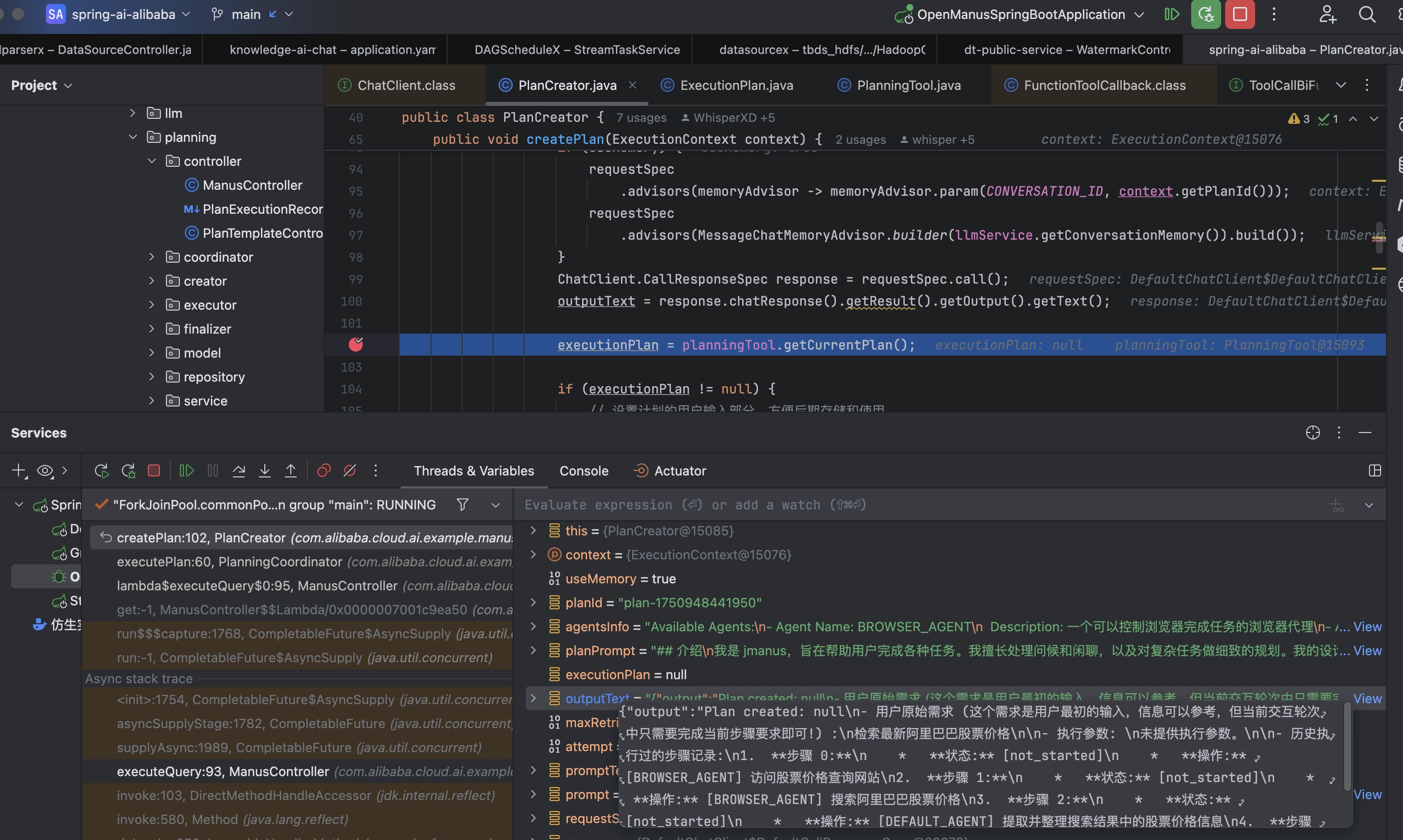Click the Rerun in debug mode icon
Screen dimensions: 1403x840
pos(128,471)
